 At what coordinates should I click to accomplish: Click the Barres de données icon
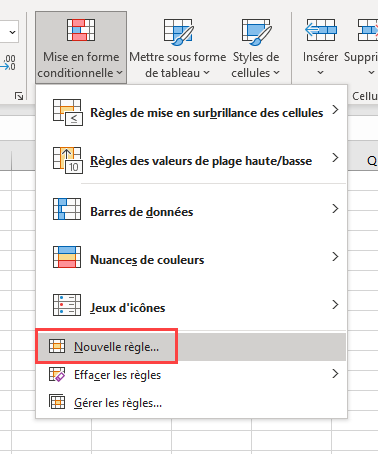pyautogui.click(x=67, y=209)
